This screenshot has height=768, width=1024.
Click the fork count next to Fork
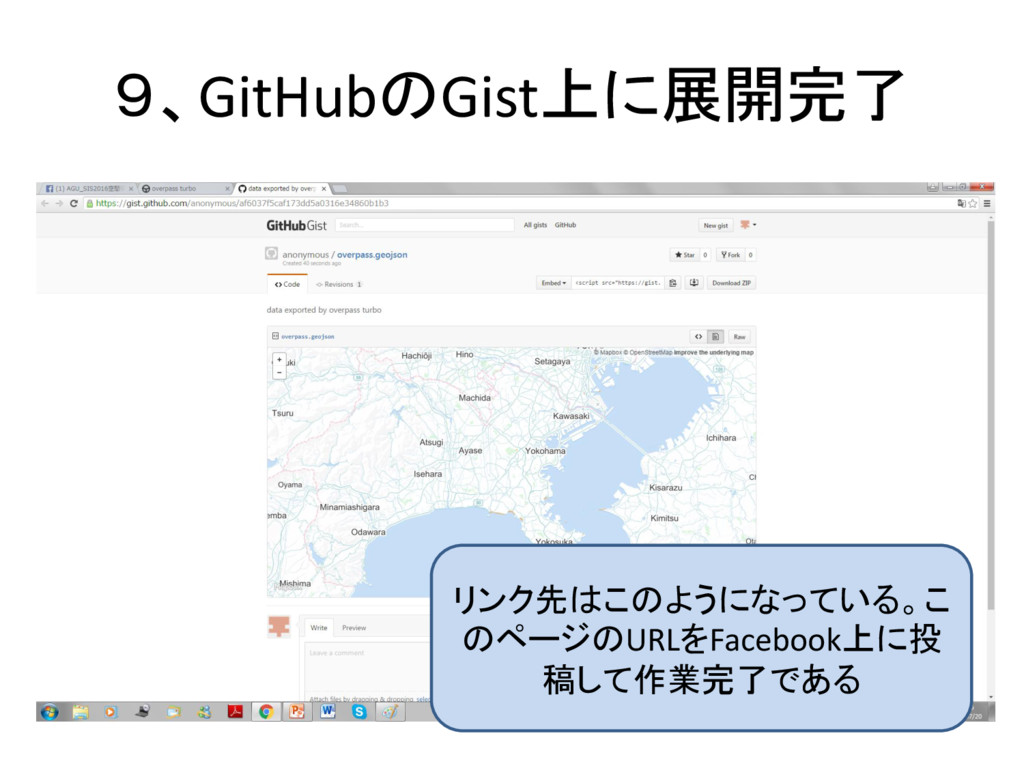pyautogui.click(x=750, y=255)
